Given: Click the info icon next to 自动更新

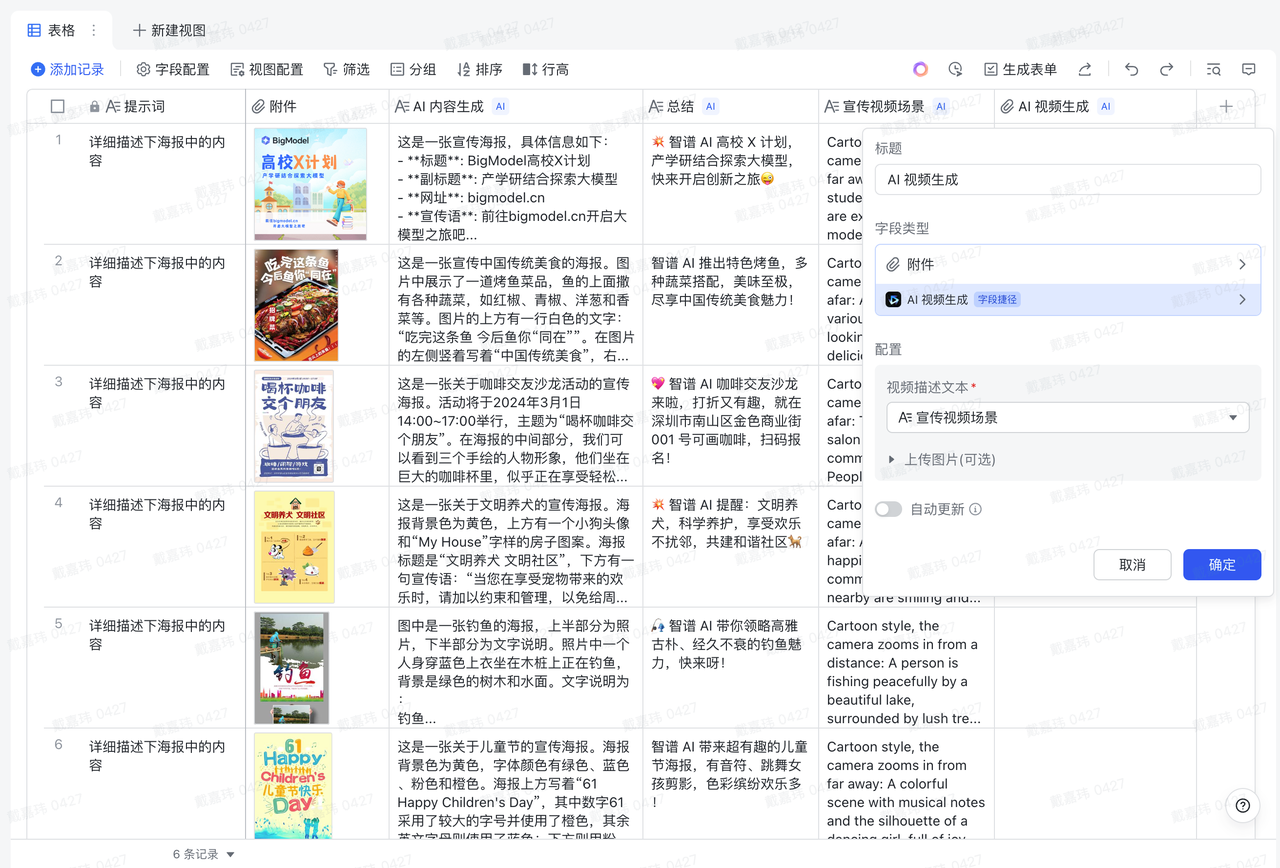Looking at the screenshot, I should tap(975, 509).
